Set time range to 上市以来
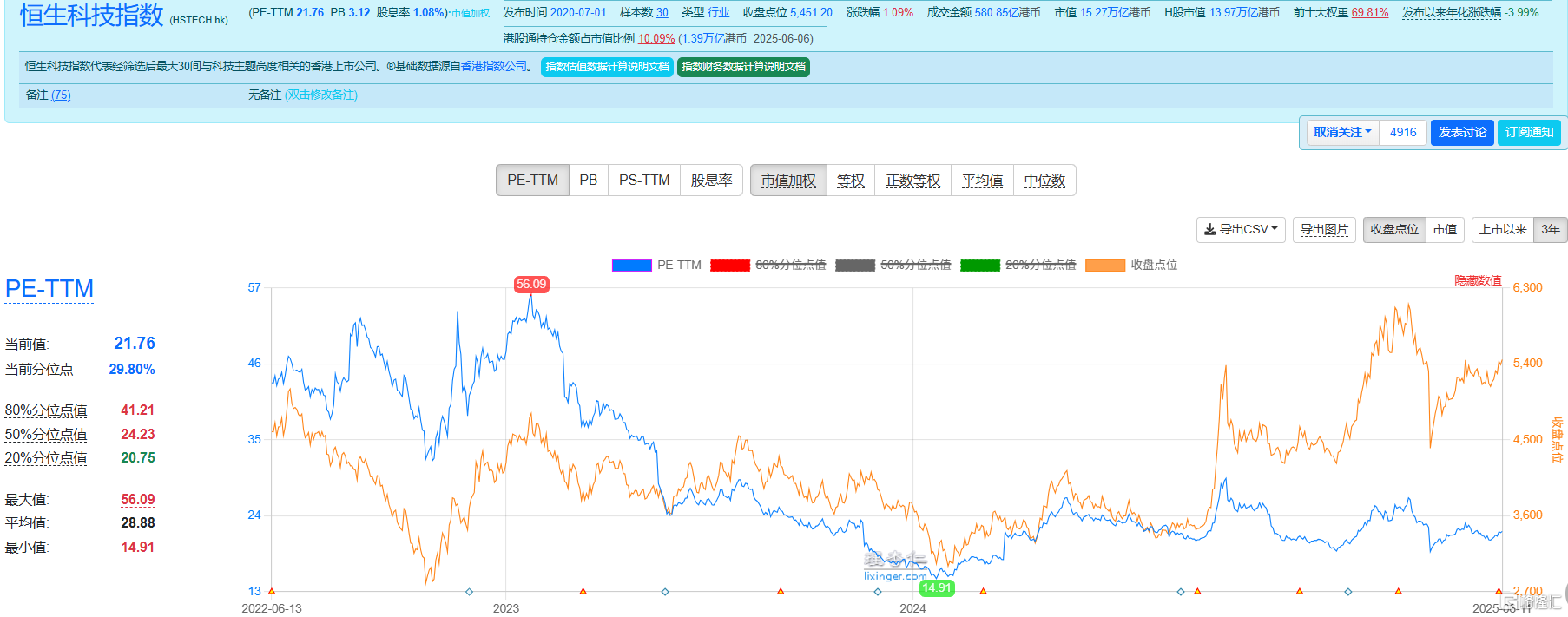 (1503, 230)
